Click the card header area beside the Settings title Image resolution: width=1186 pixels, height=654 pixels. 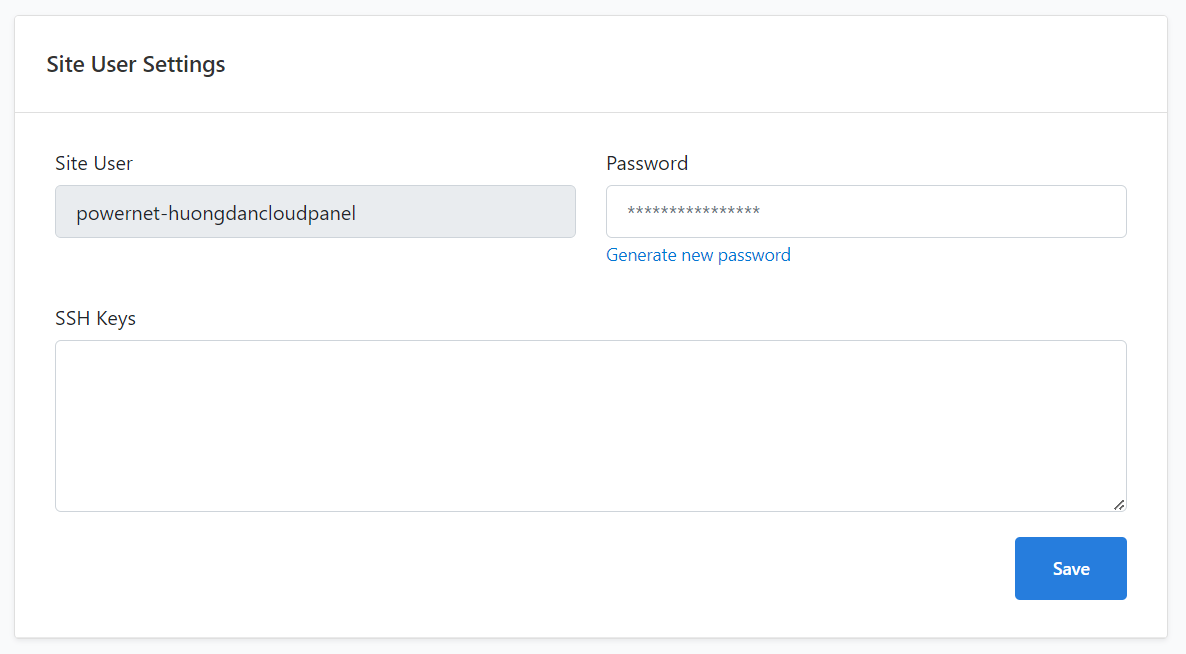pos(681,64)
